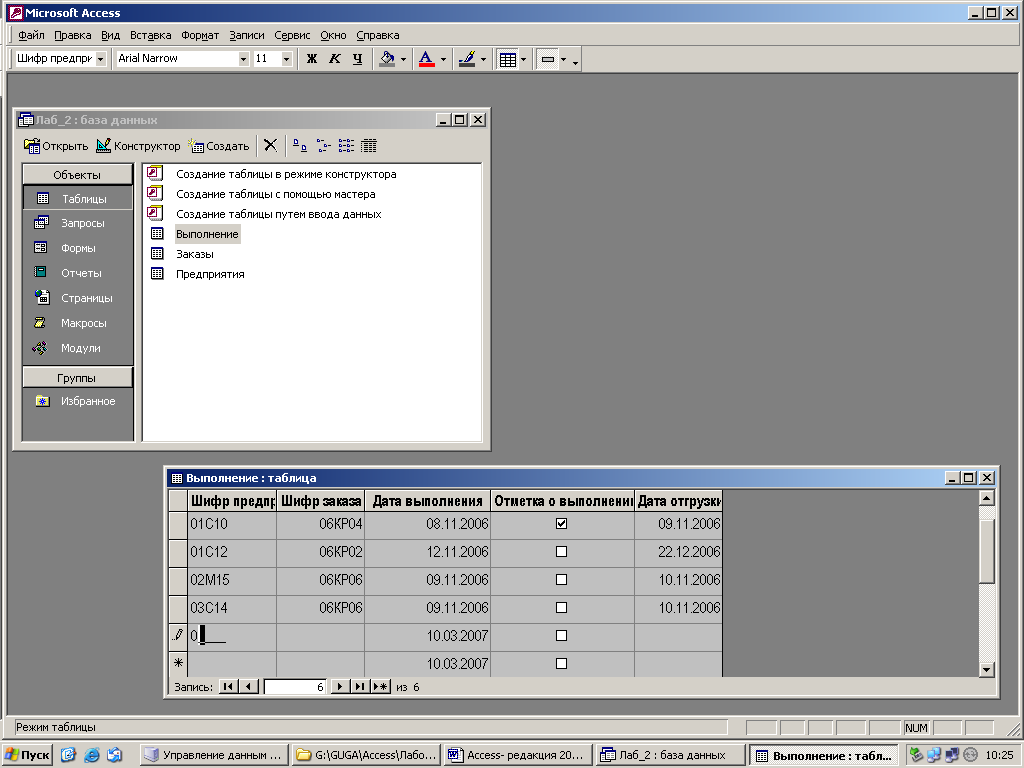This screenshot has width=1024, height=768.
Task: Open the Записи menu
Action: [247, 35]
